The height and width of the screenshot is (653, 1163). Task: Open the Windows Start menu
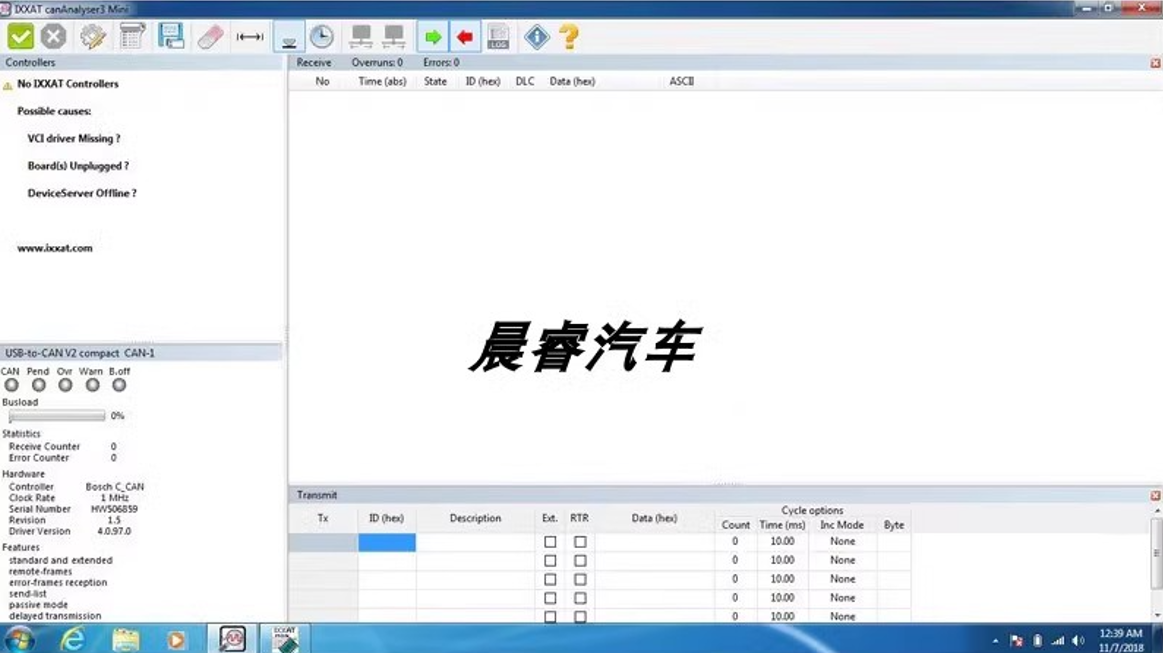pyautogui.click(x=19, y=639)
